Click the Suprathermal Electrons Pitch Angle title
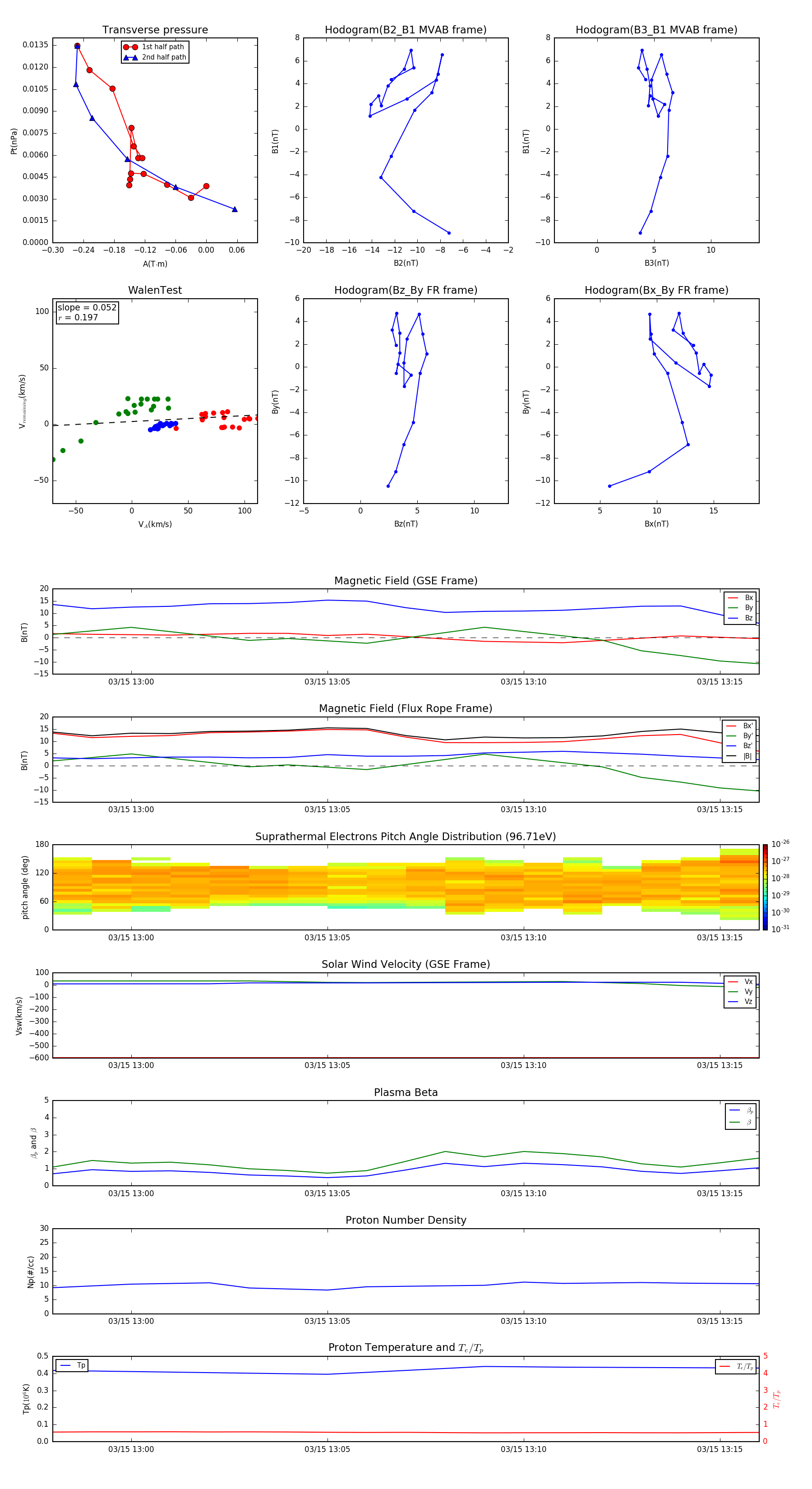This screenshot has width=812, height=1489. 406,837
